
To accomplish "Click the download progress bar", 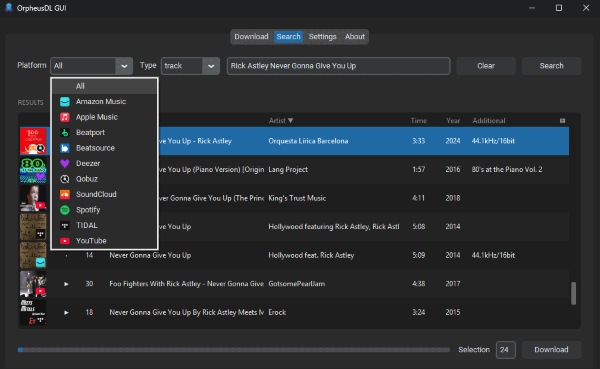I will (234, 350).
